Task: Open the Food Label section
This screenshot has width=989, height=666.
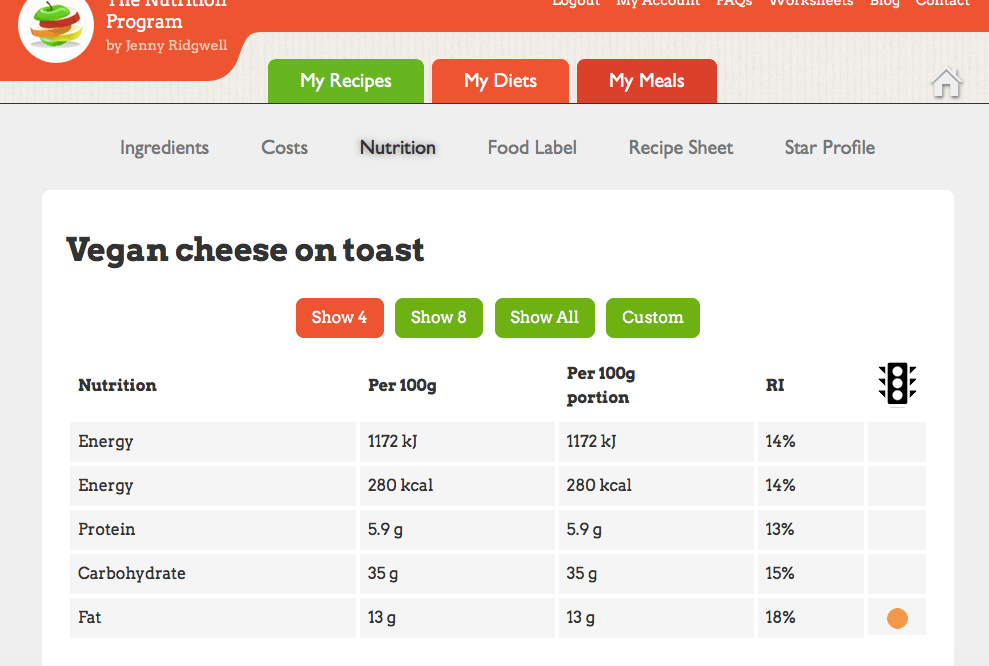Action: (532, 147)
